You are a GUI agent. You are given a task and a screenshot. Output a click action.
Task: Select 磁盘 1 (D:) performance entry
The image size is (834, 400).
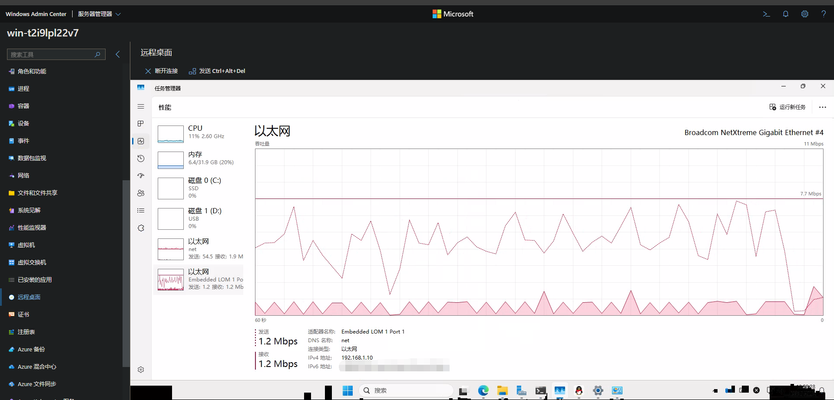click(x=198, y=218)
